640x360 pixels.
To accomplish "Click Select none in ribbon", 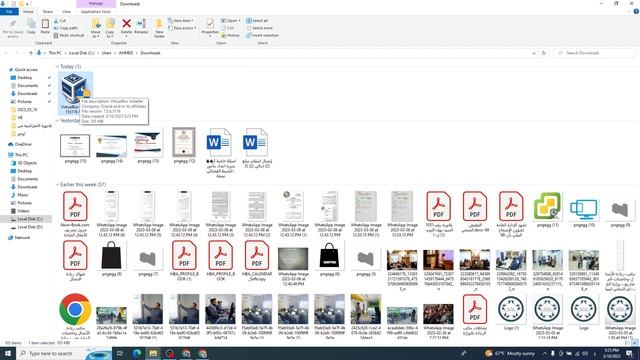I will pyautogui.click(x=259, y=28).
